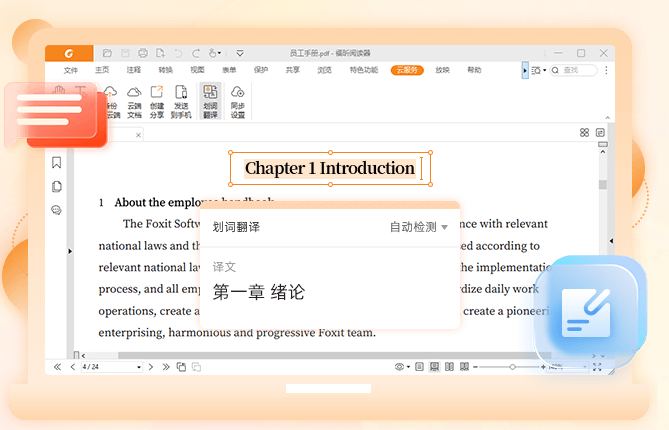Switch to the 放映 ribbon tab
Screen dimensions: 669x430
click(442, 70)
